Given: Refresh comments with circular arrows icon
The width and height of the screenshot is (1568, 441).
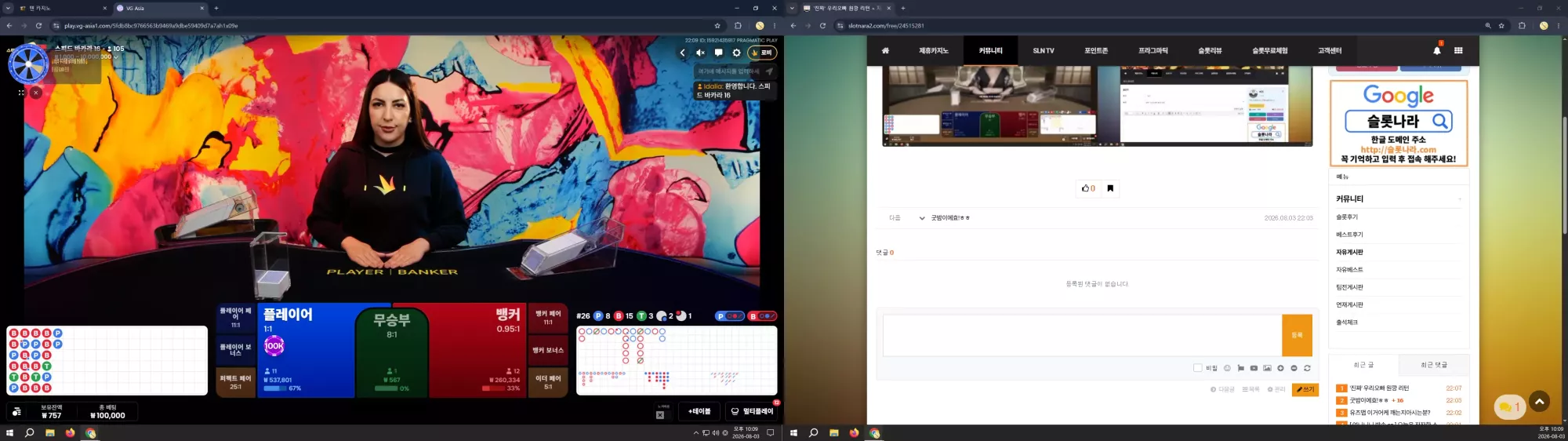Looking at the screenshot, I should tap(1307, 367).
